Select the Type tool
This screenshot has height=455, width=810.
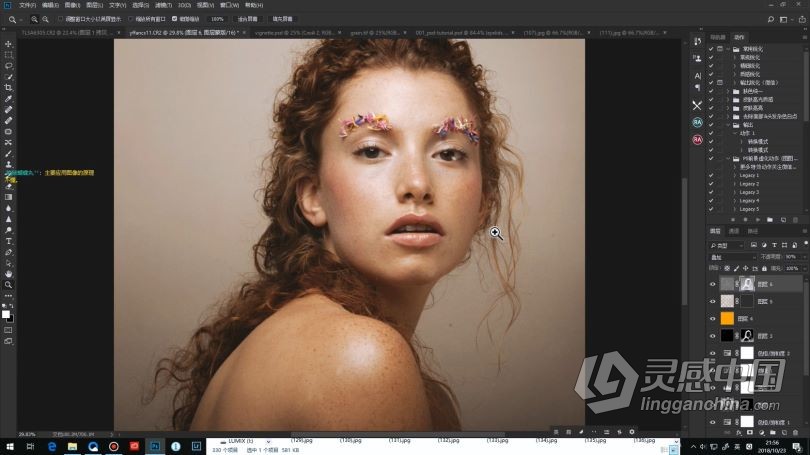tap(9, 241)
